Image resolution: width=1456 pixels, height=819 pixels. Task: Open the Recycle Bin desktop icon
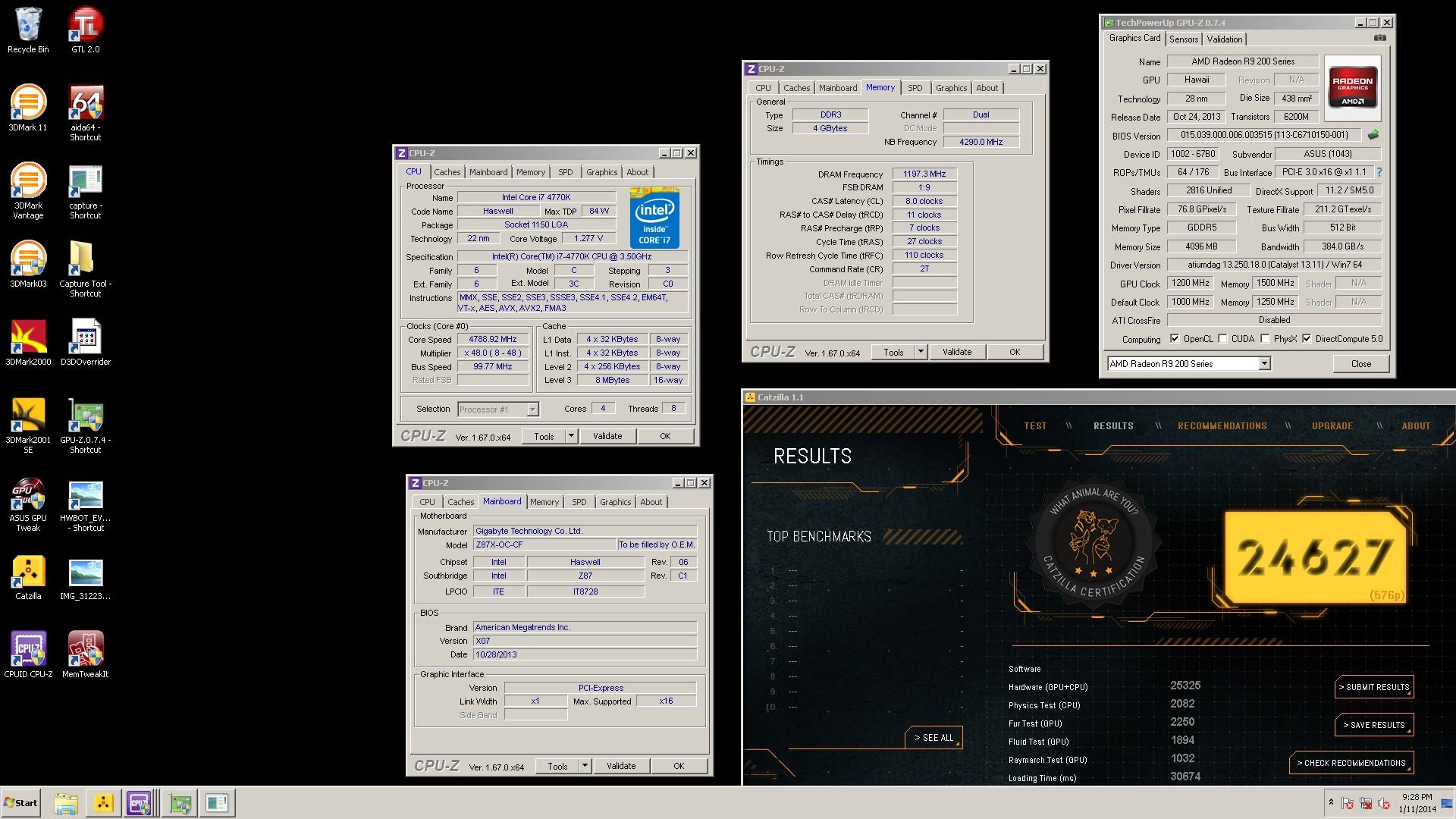(28, 30)
